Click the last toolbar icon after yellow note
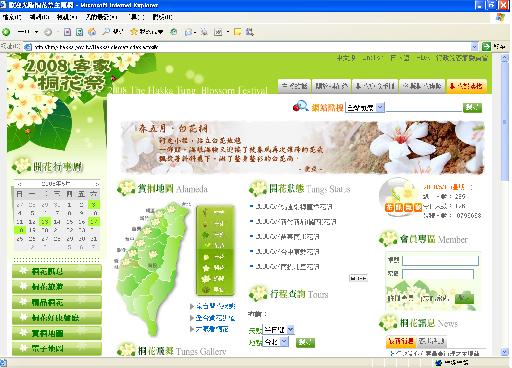Image resolution: width=512 pixels, height=368 pixels. point(249,32)
